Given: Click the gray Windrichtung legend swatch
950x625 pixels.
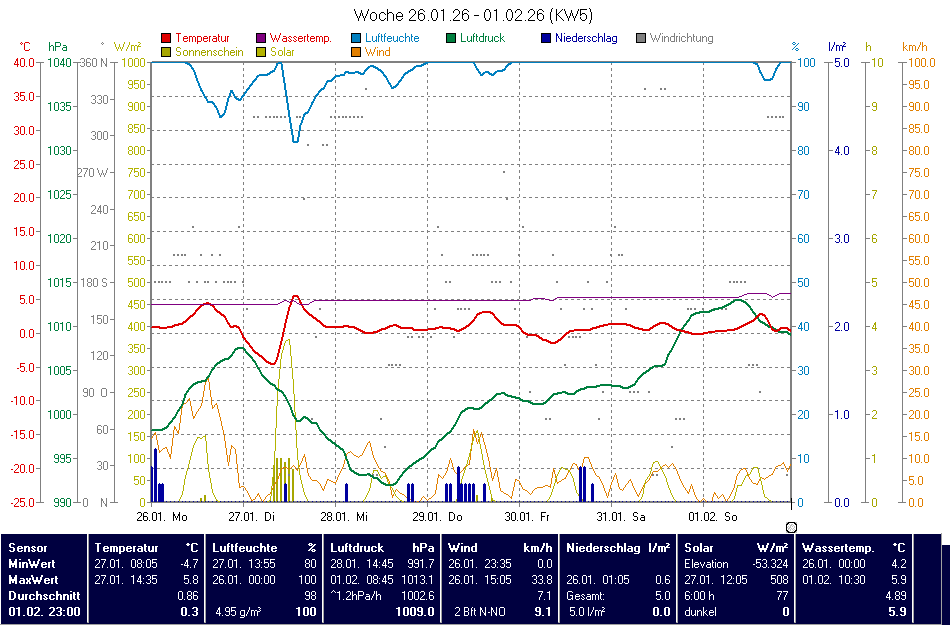Looking at the screenshot, I should tap(641, 39).
